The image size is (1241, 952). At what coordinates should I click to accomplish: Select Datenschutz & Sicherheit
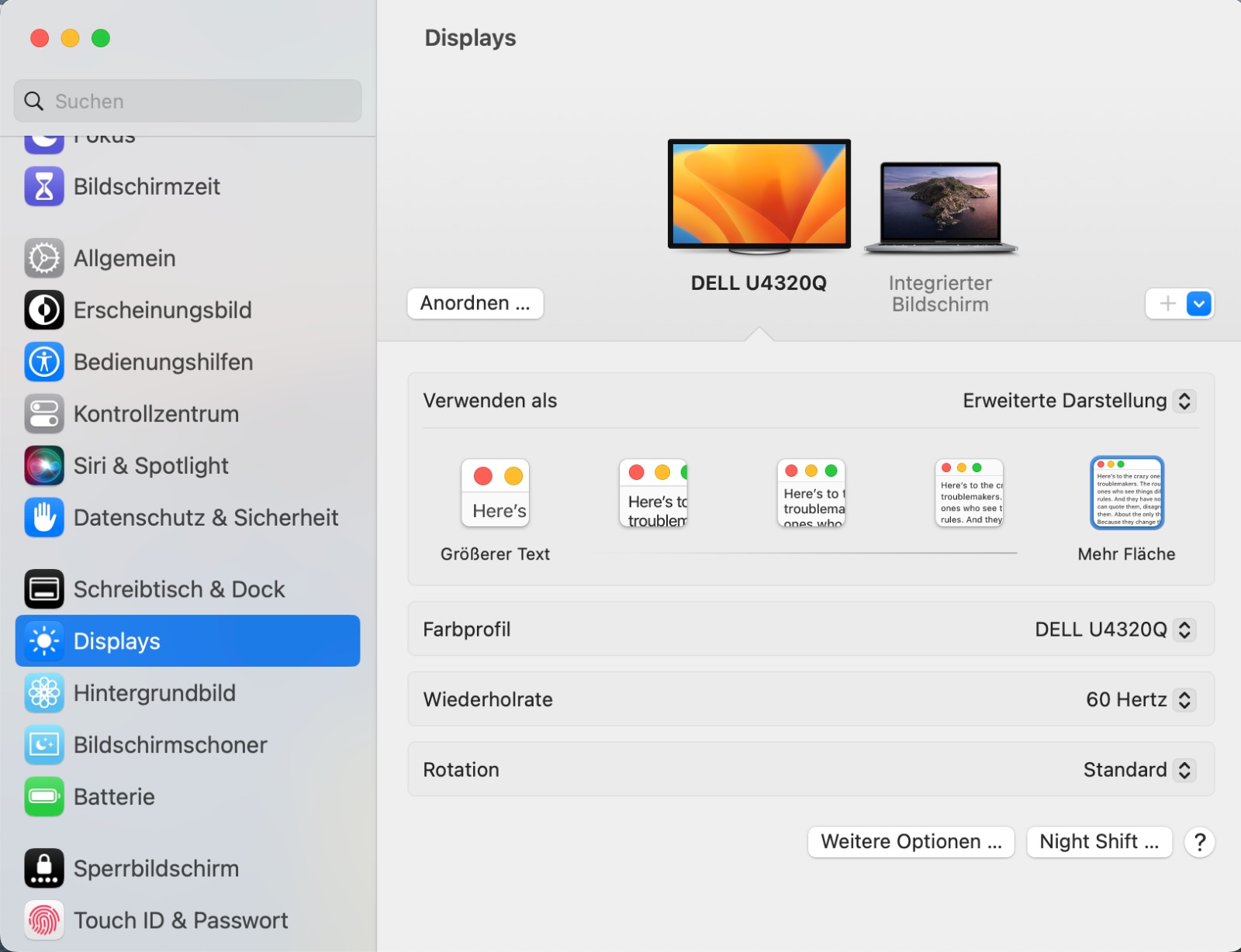[206, 517]
